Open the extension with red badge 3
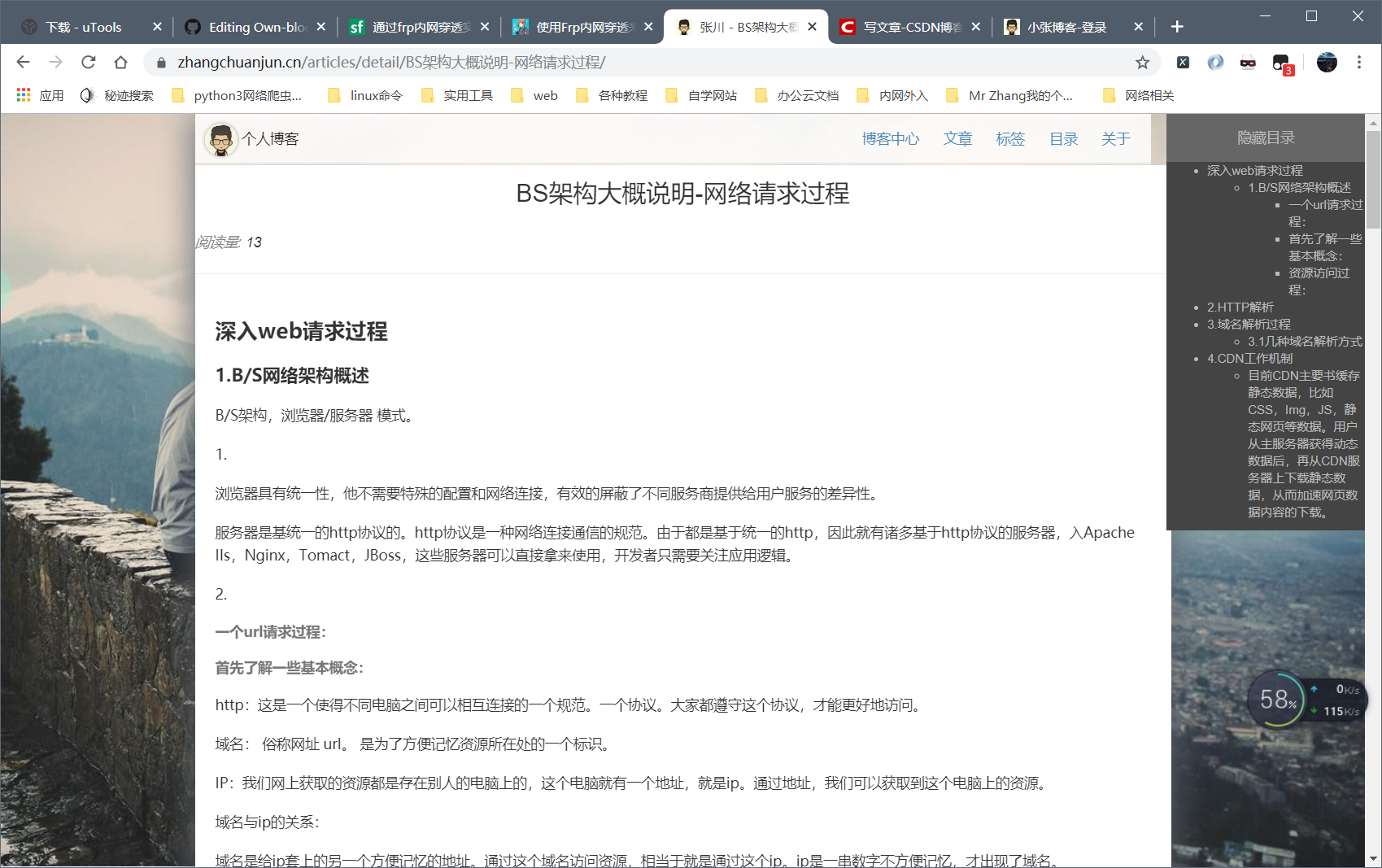Image resolution: width=1382 pixels, height=868 pixels. pos(1282,63)
